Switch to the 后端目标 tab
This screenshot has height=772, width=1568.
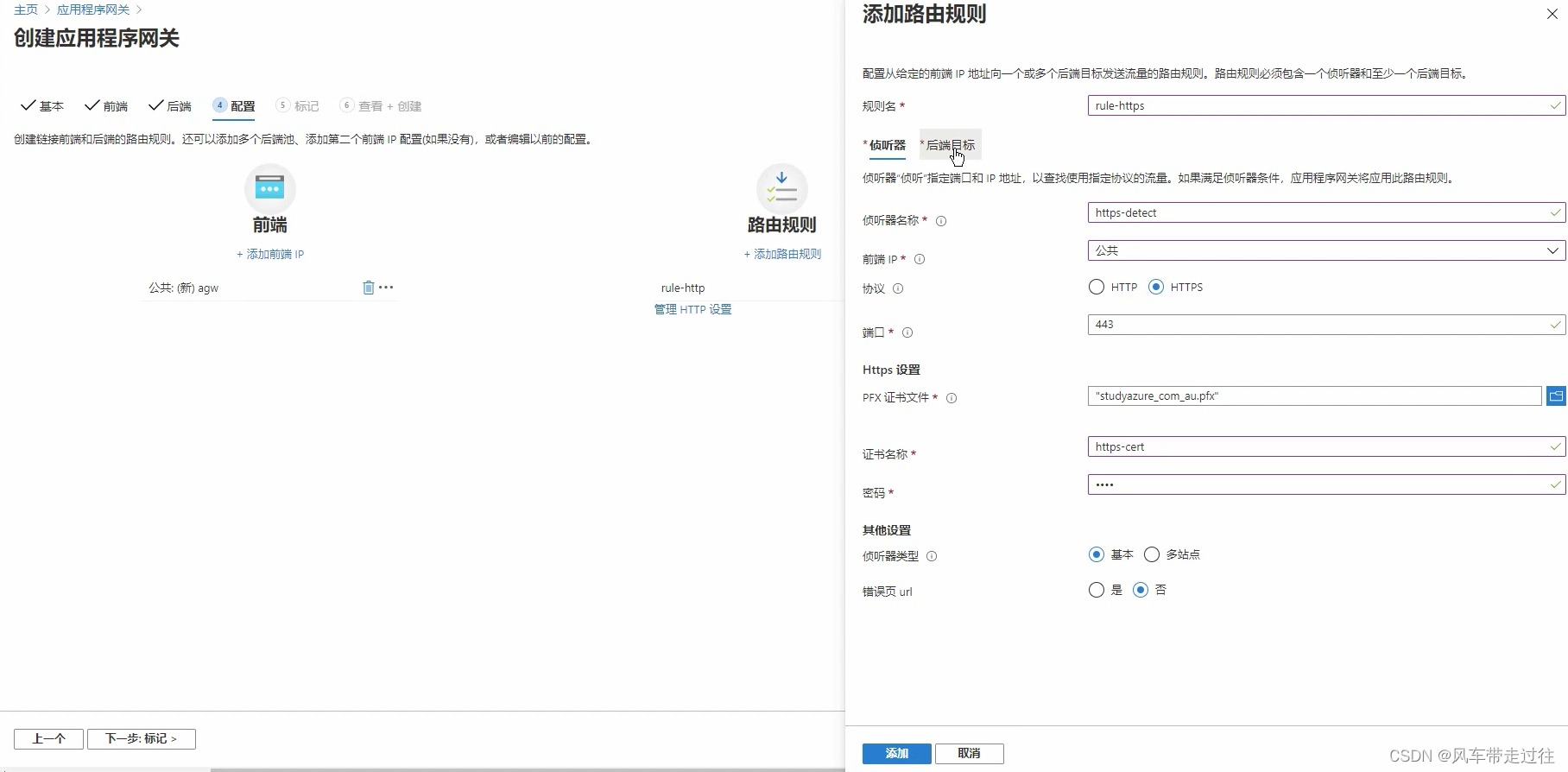pyautogui.click(x=949, y=145)
